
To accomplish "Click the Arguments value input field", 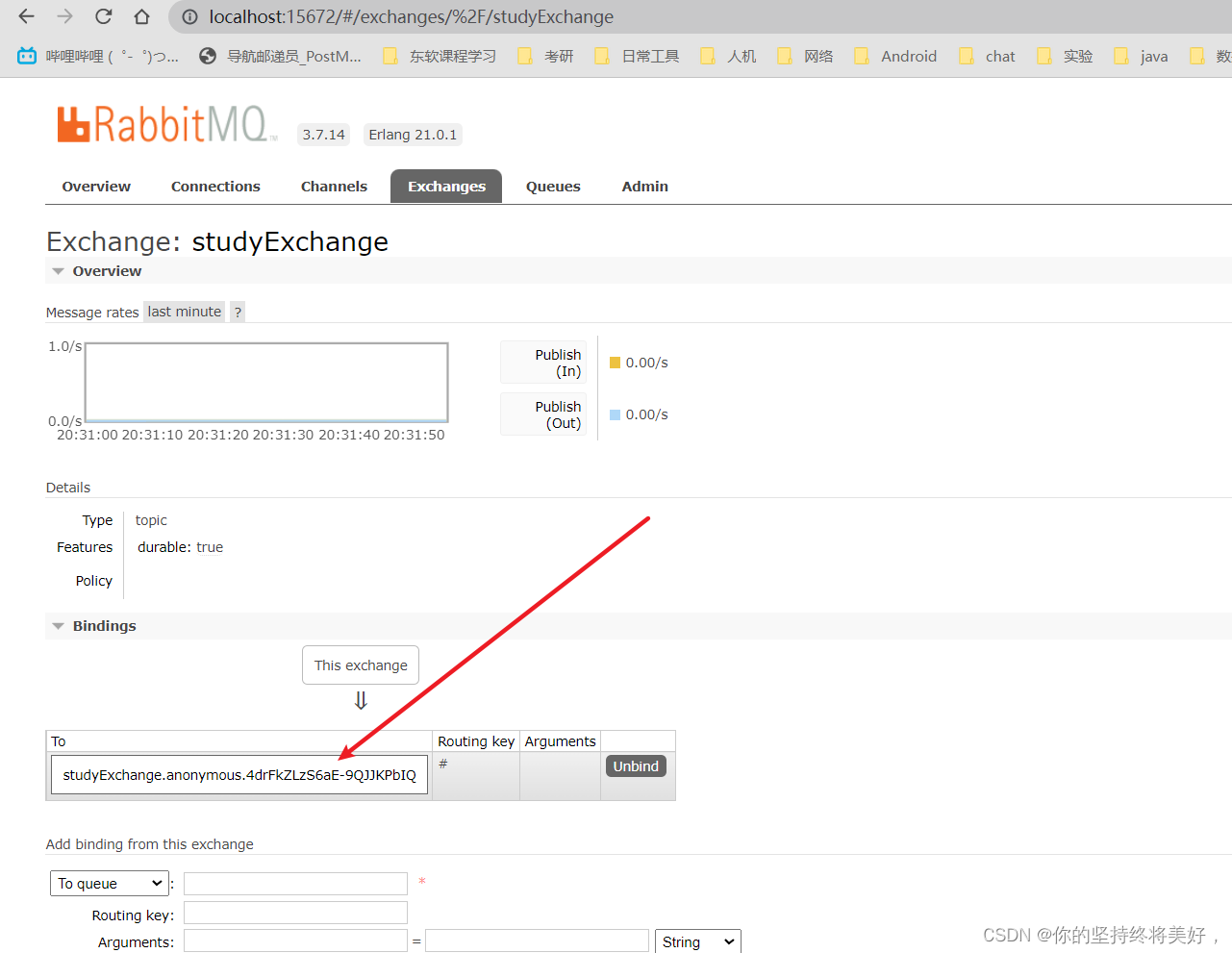I will [x=537, y=940].
